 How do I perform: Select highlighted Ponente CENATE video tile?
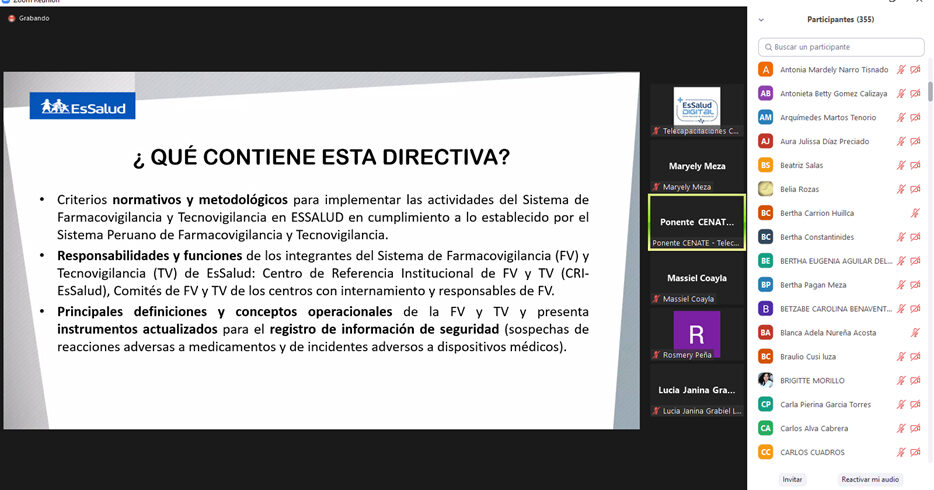(x=697, y=222)
